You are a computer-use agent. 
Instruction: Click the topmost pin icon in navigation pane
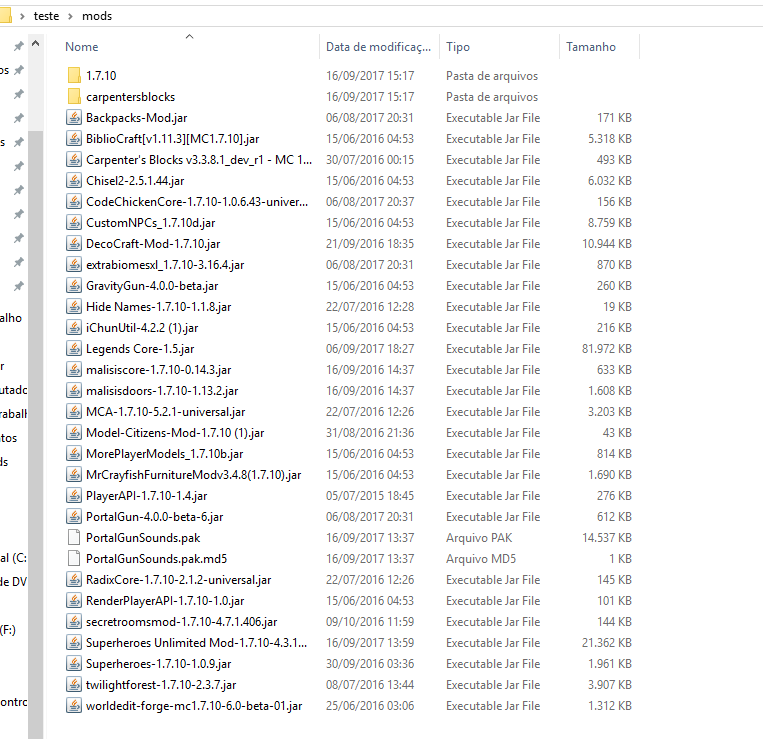pyautogui.click(x=18, y=46)
